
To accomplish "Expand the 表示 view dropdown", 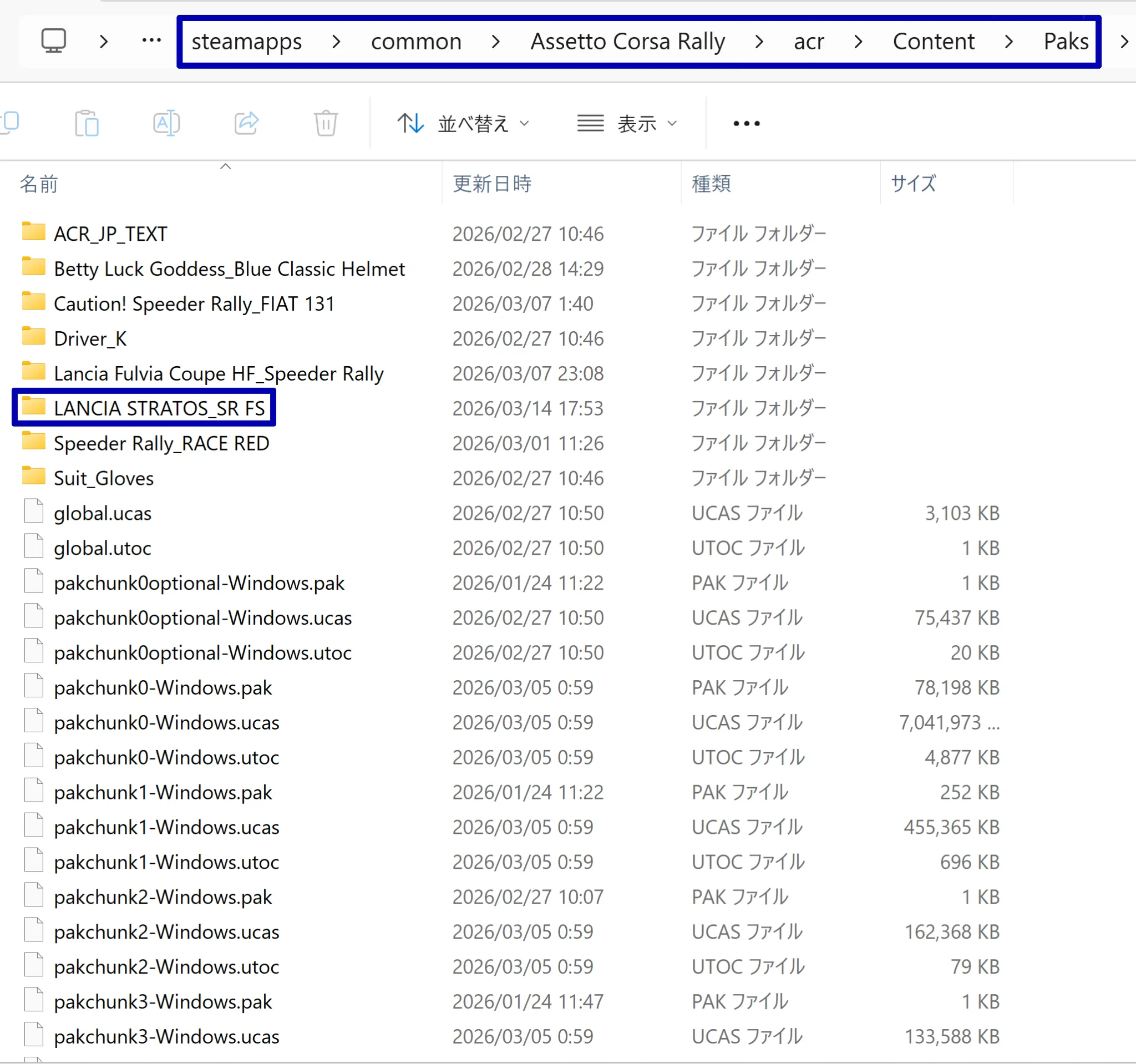I will (627, 123).
